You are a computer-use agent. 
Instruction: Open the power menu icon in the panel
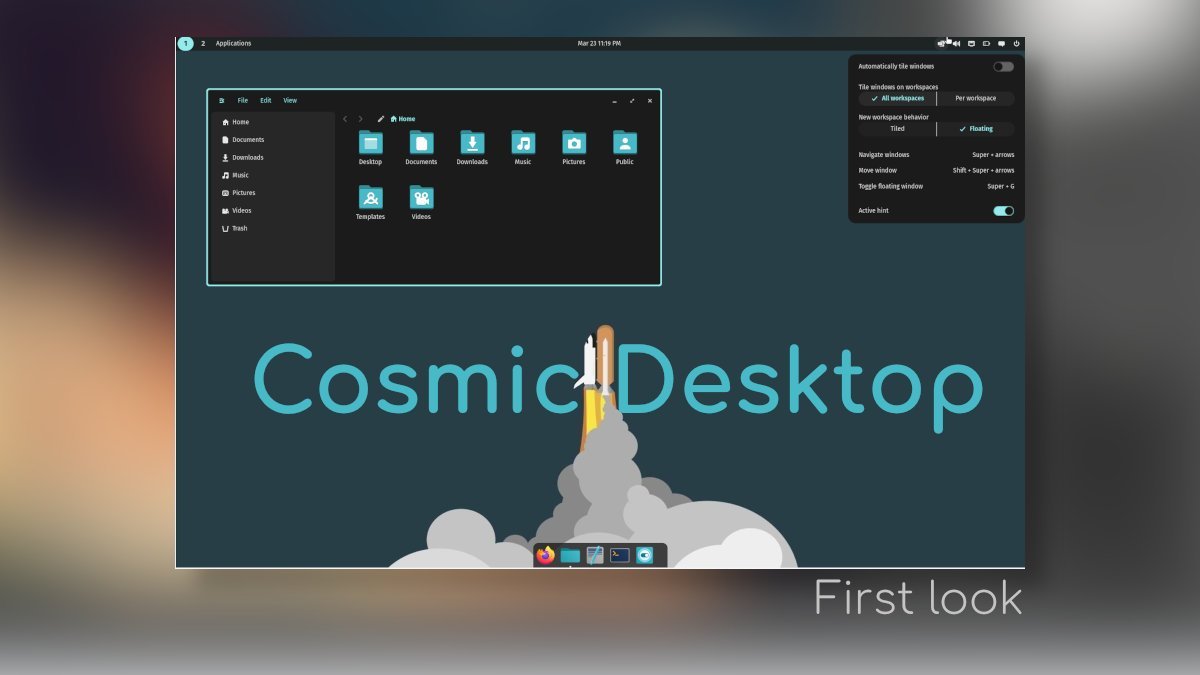tap(1016, 43)
